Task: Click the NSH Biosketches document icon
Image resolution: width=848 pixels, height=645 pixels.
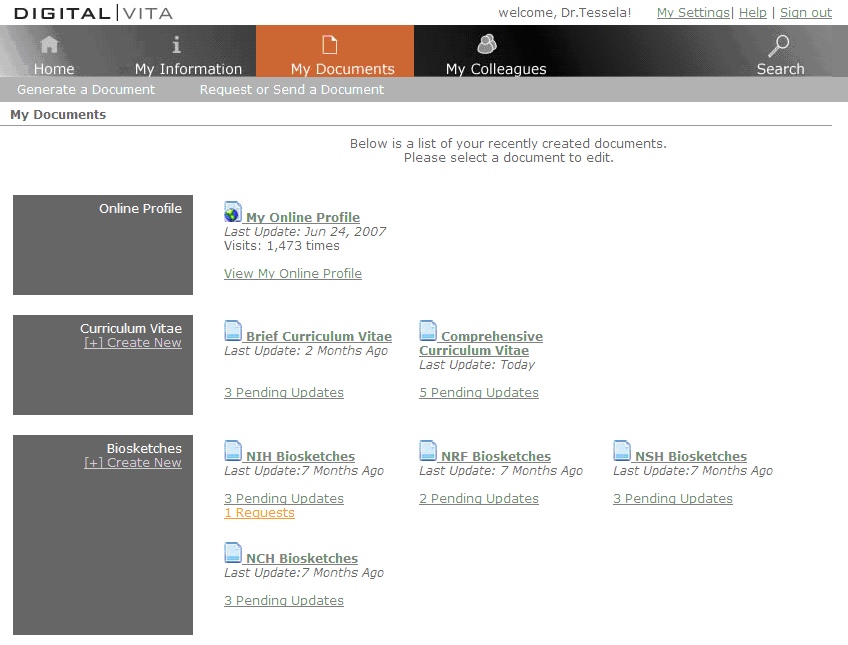Action: [622, 451]
